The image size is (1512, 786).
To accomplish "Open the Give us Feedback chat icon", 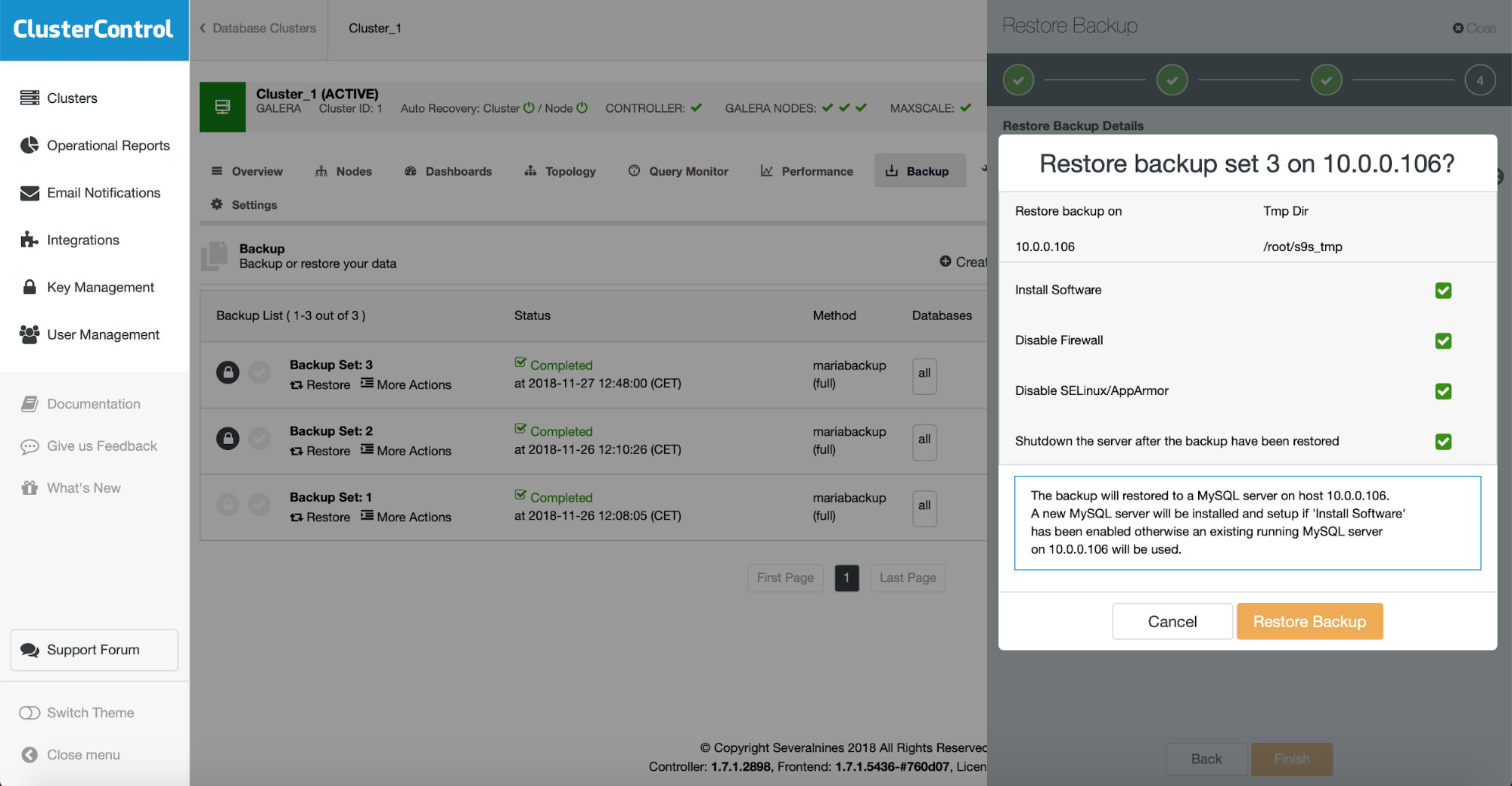I will (29, 446).
